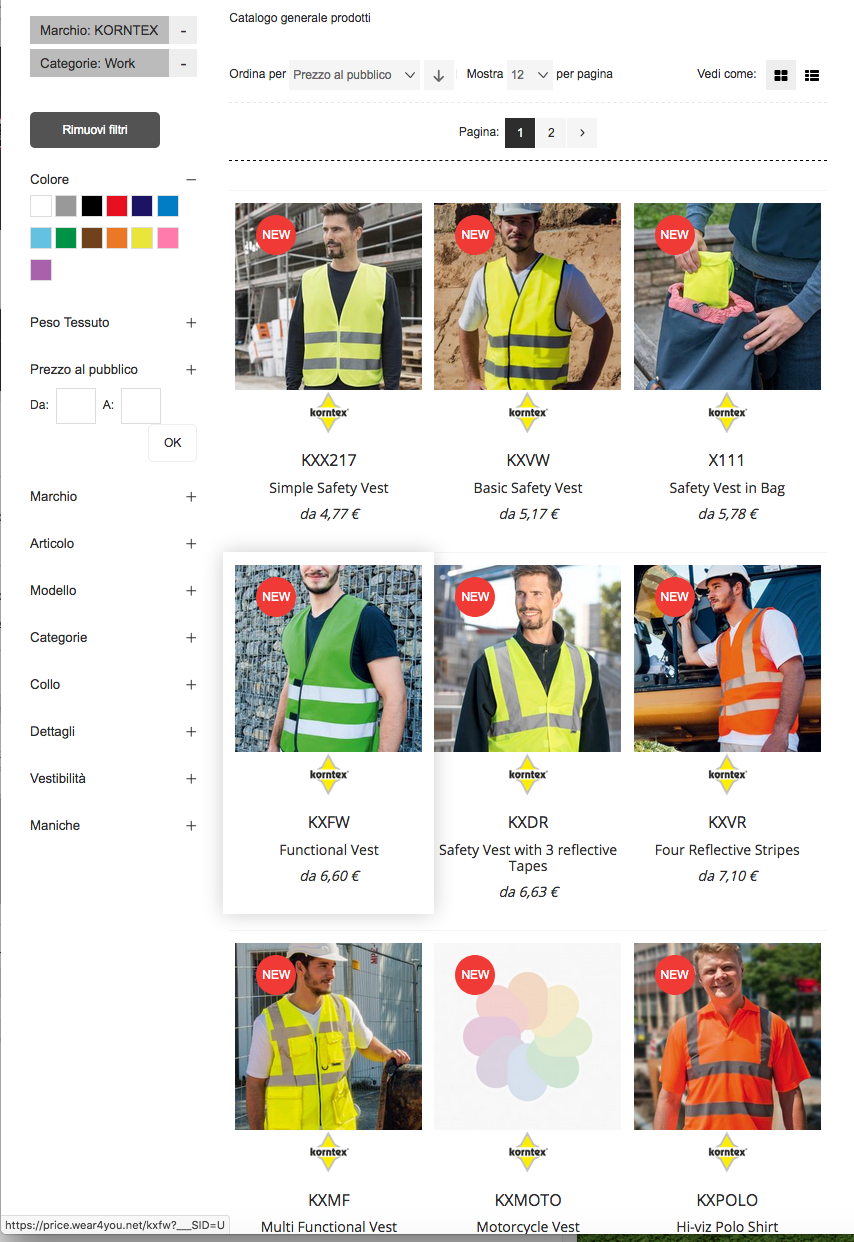Open the Mostra items-per-page dropdown
The image size is (854, 1242).
530,75
